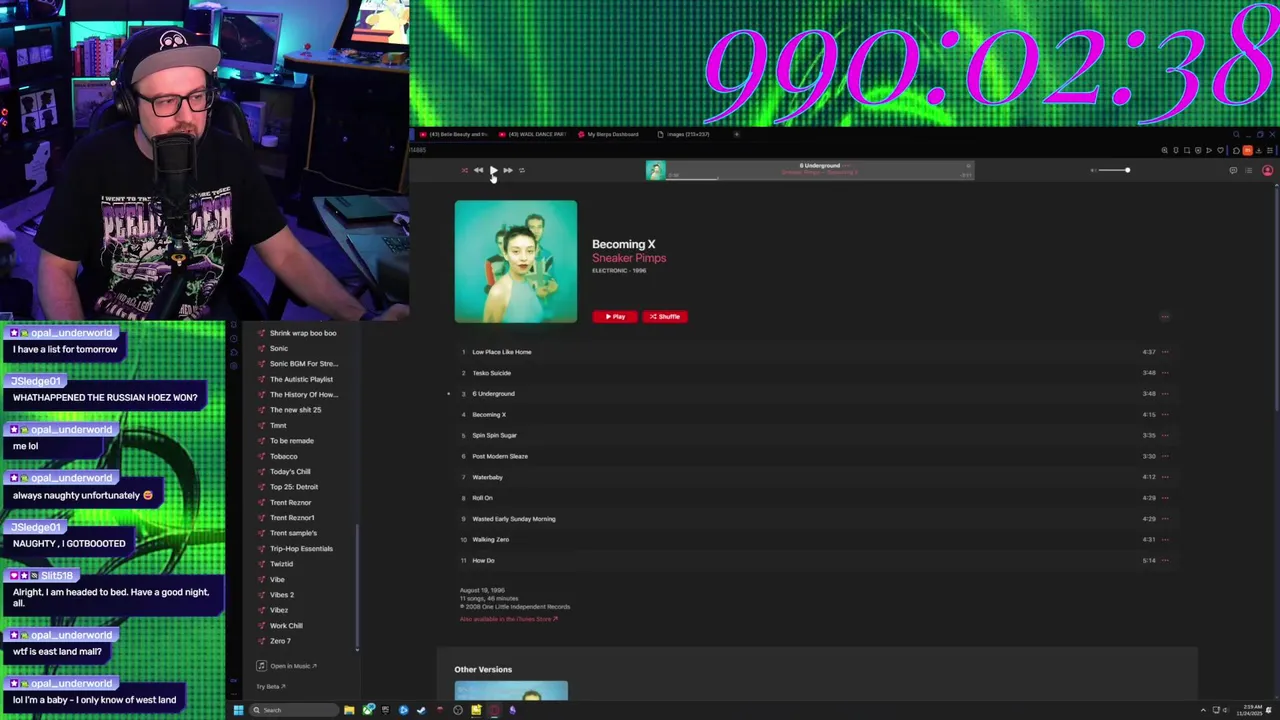Open the play queue list icon
This screenshot has width=1280, height=720.
(1248, 170)
